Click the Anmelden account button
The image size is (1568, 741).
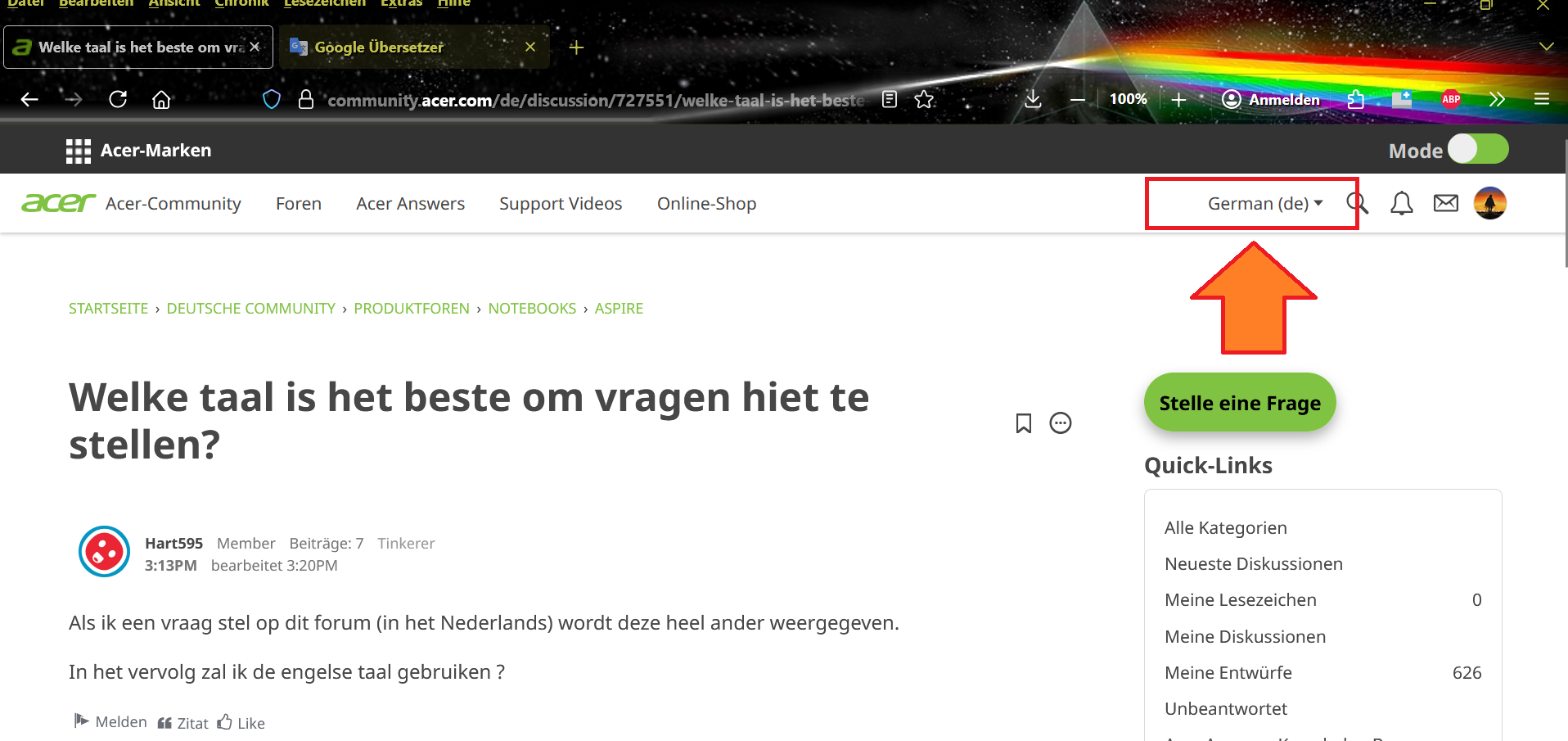1271,99
